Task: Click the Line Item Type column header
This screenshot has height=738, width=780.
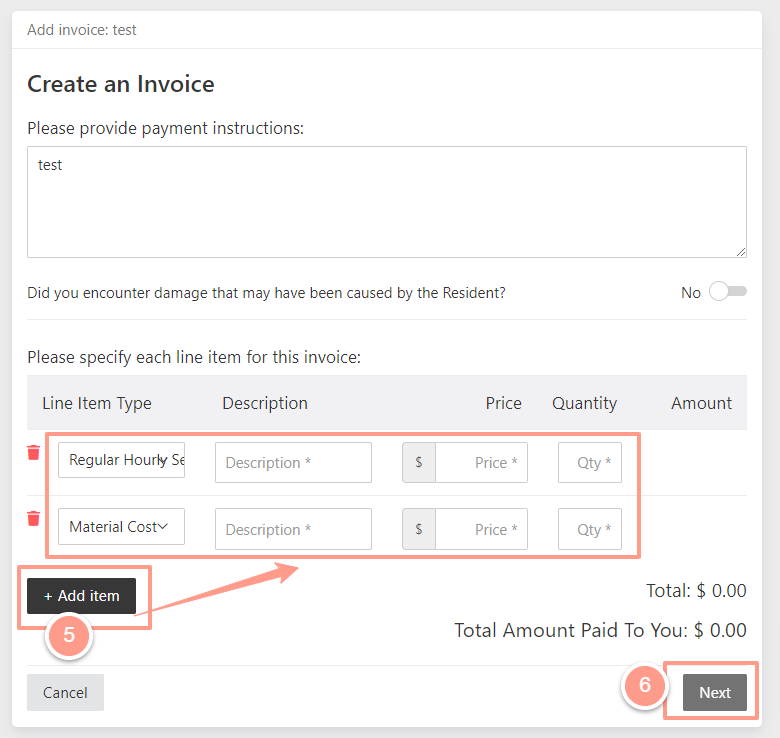Action: point(97,403)
